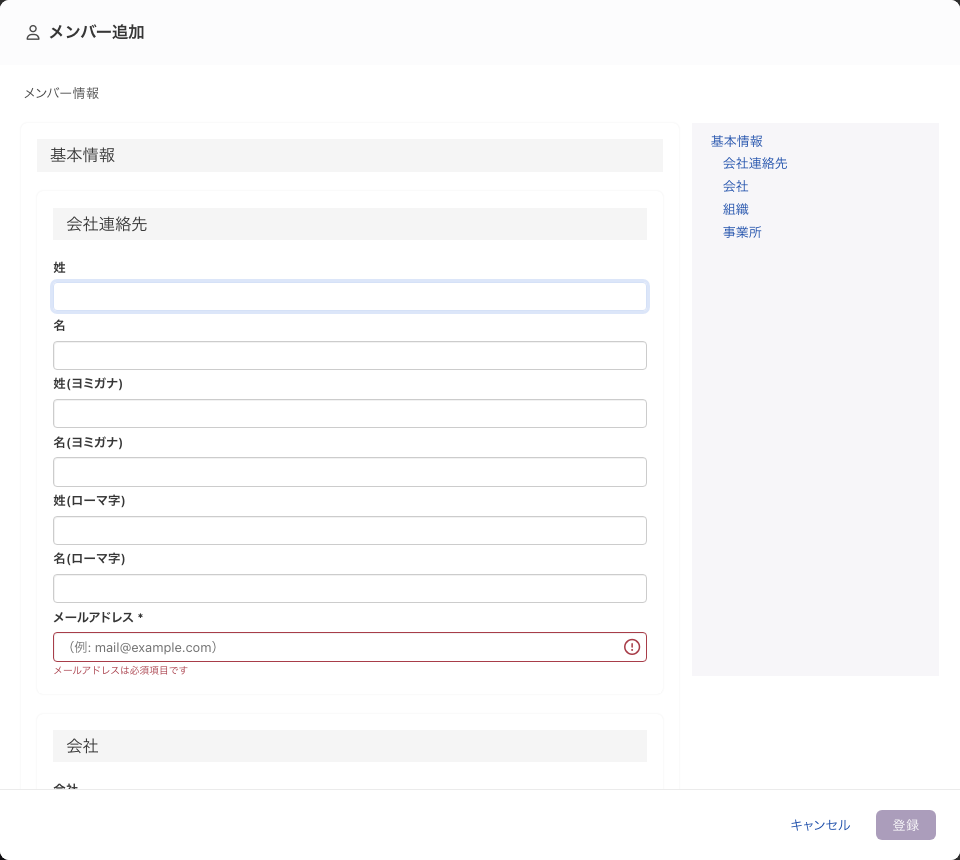Image resolution: width=960 pixels, height=860 pixels.
Task: Select 事業所 sidebar link
Action: 742,233
